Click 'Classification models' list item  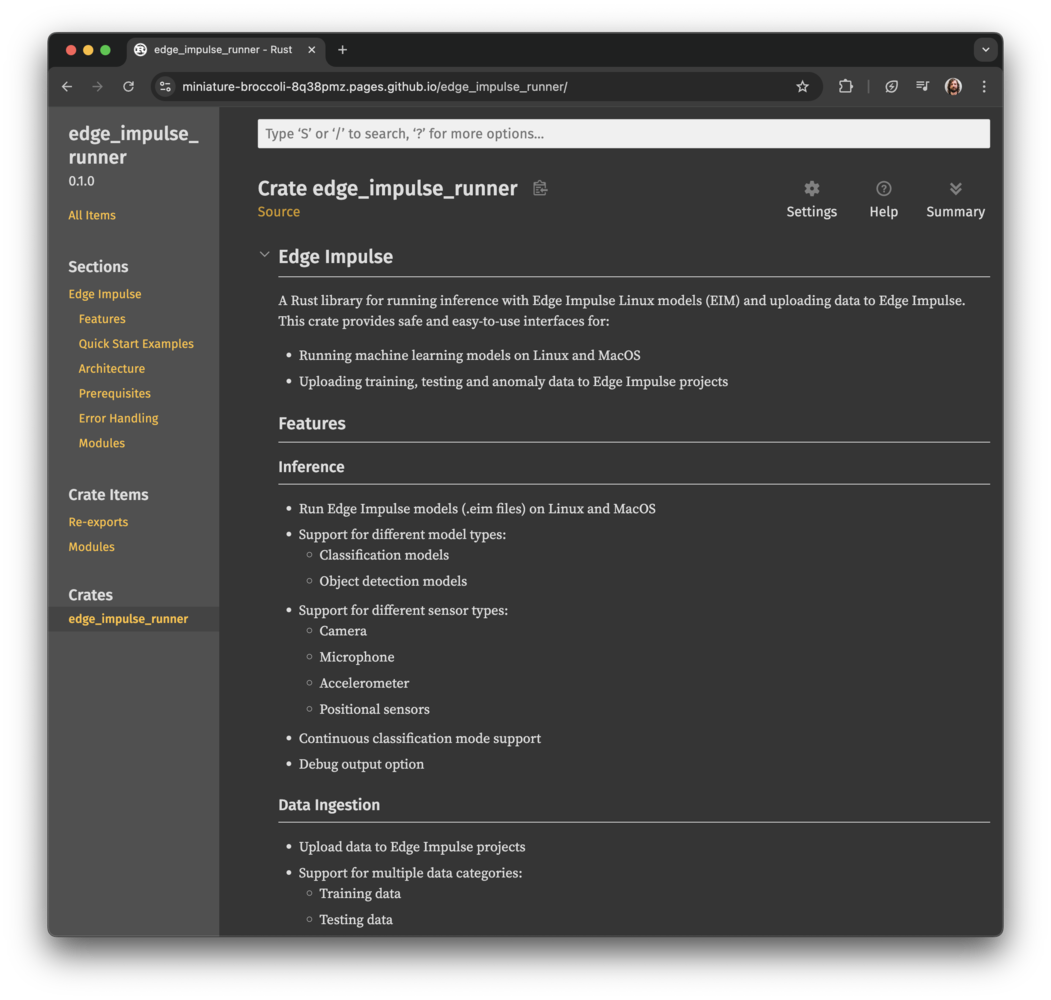click(x=384, y=555)
